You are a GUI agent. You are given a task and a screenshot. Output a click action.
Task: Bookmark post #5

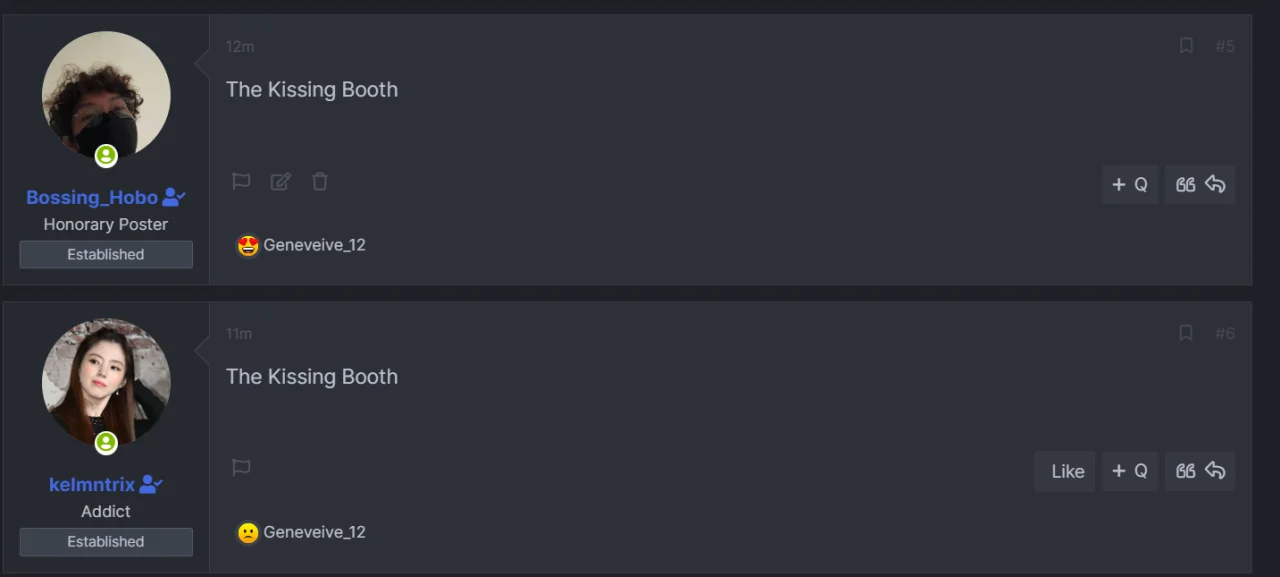(1186, 46)
